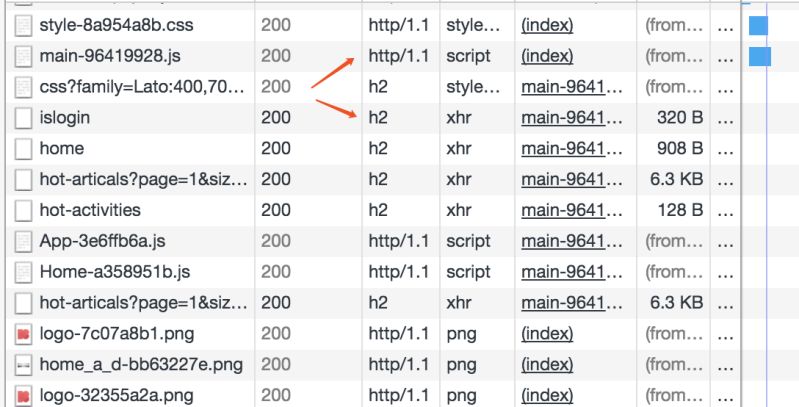Open the (index) initiator link for style-8a954a8b.css

coord(547,25)
